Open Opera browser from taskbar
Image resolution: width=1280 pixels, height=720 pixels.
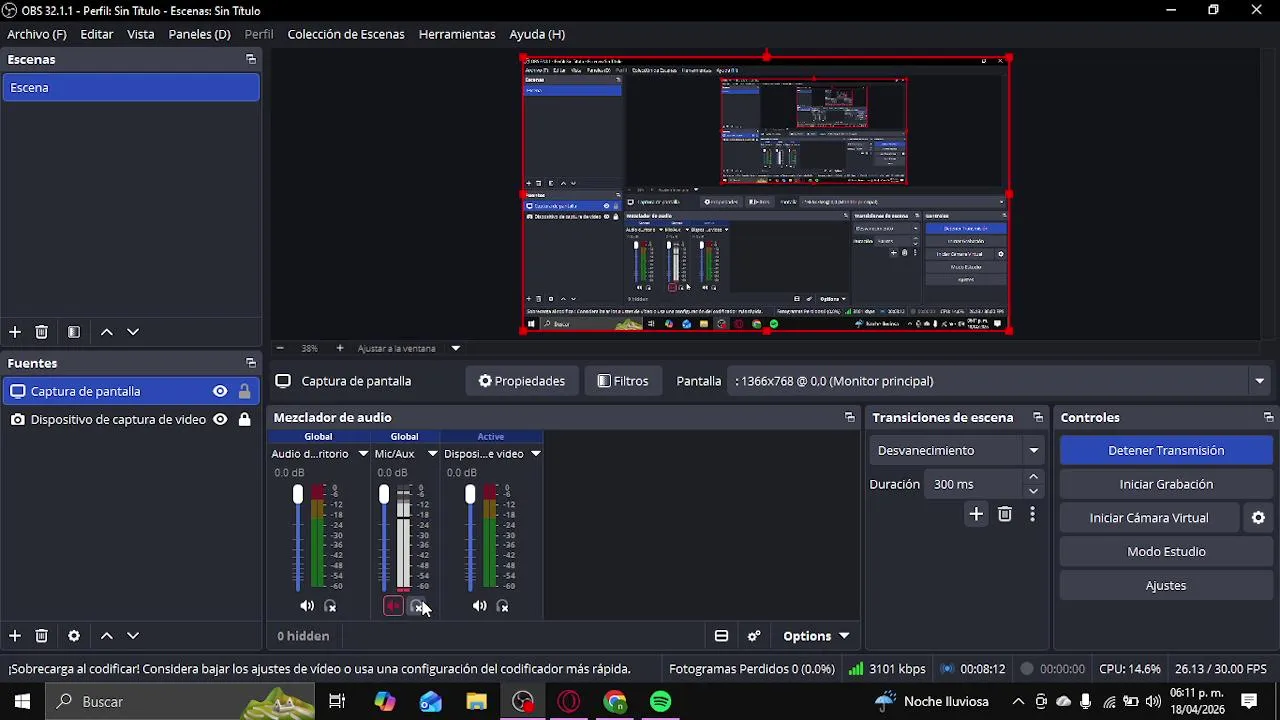pos(569,702)
